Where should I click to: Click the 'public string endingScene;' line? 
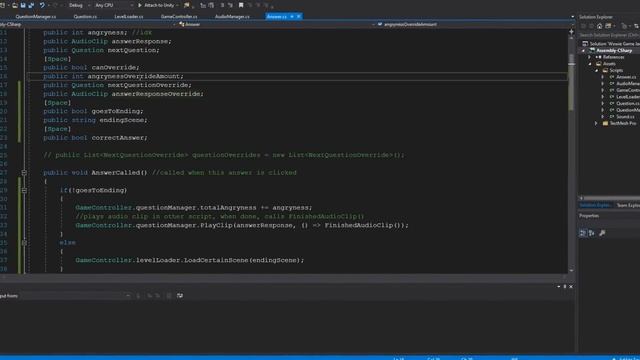96,120
